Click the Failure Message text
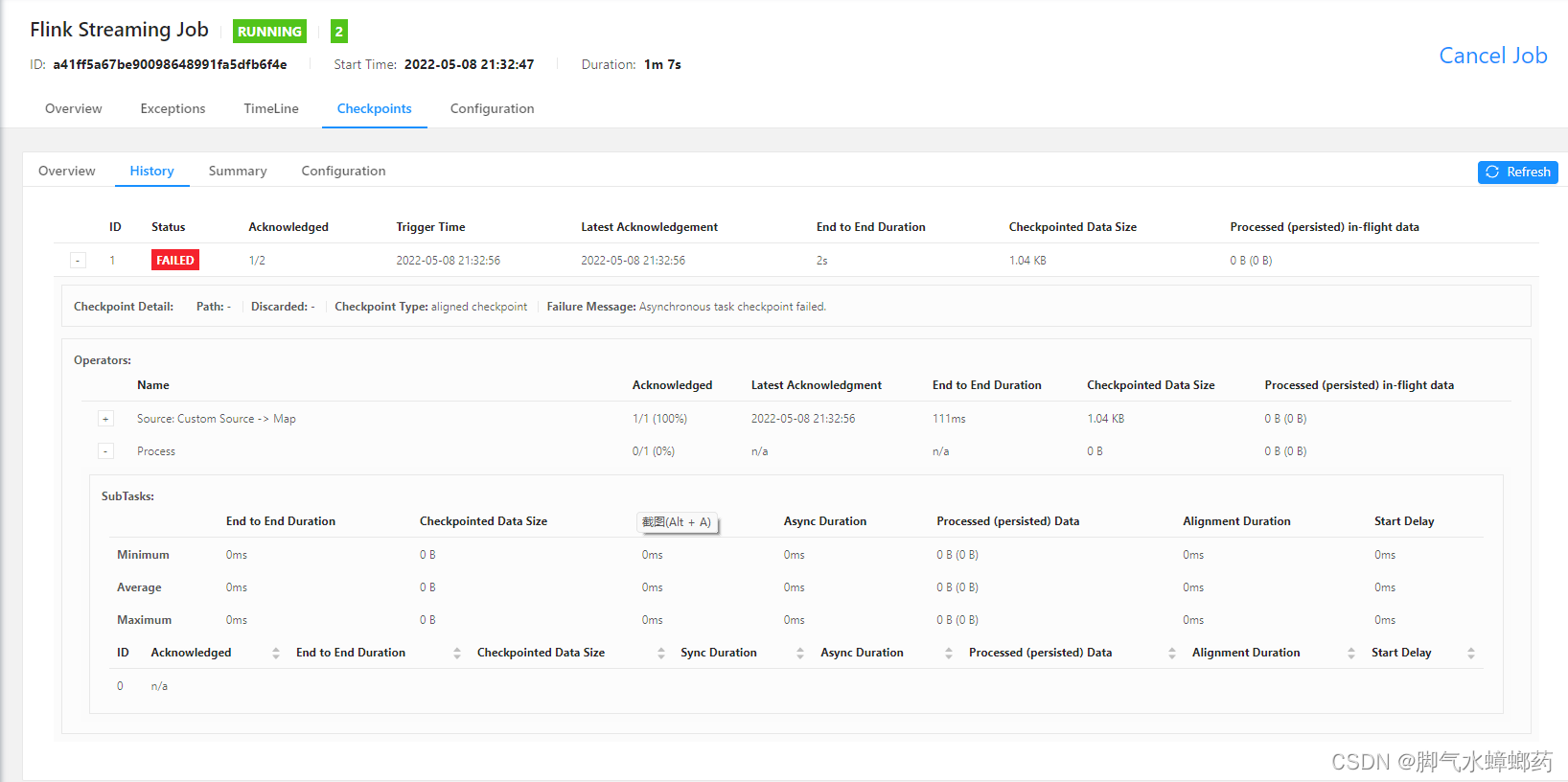 (x=686, y=307)
